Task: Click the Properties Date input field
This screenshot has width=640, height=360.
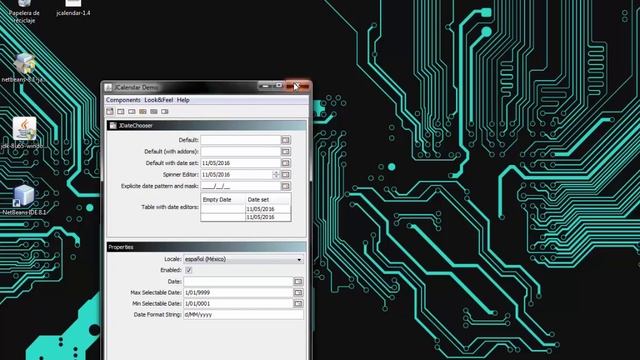Action: click(238, 281)
